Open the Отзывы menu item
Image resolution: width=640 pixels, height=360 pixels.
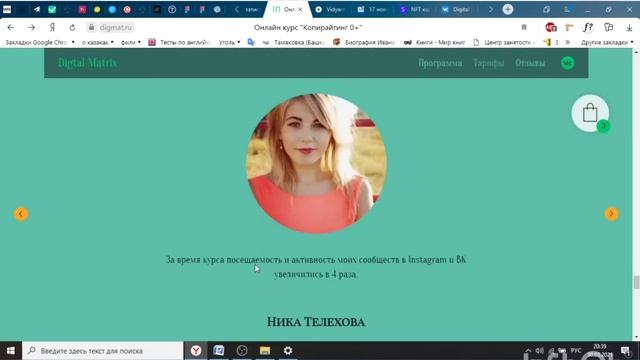coord(530,63)
